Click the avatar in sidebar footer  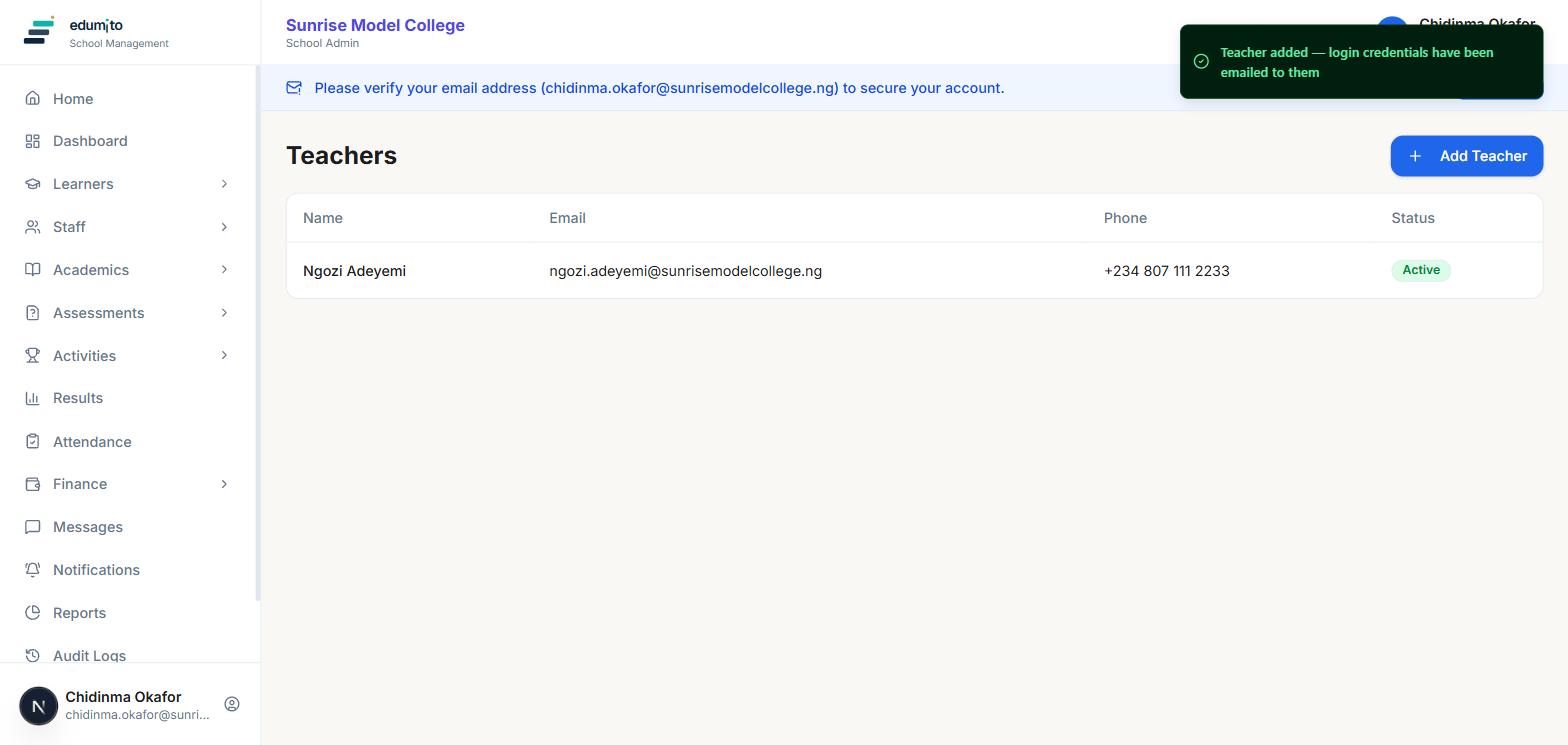[39, 705]
